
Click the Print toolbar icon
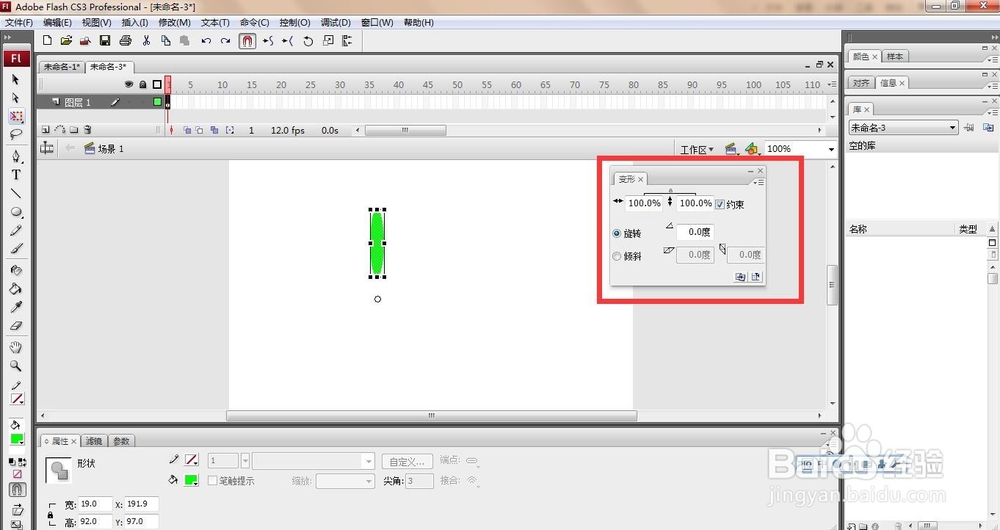[126, 41]
